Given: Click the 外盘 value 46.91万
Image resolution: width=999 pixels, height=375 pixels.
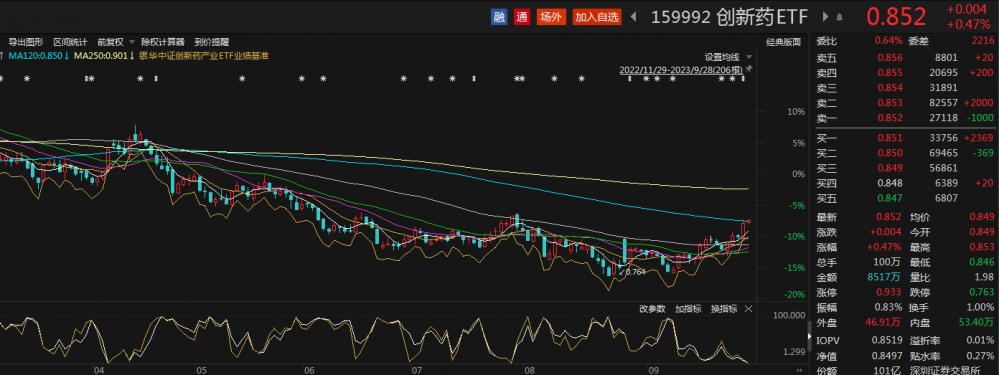Looking at the screenshot, I should tap(884, 323).
